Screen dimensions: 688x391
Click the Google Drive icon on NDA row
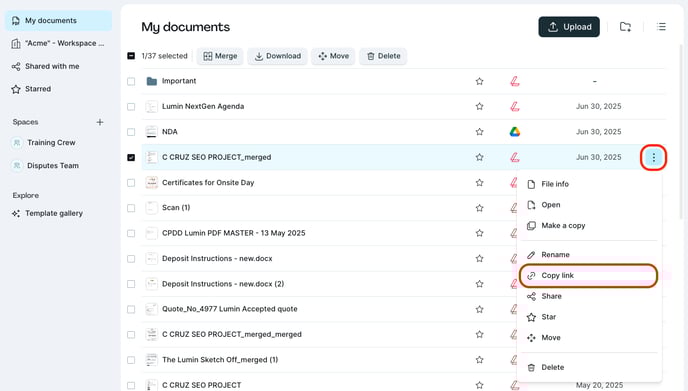515,132
